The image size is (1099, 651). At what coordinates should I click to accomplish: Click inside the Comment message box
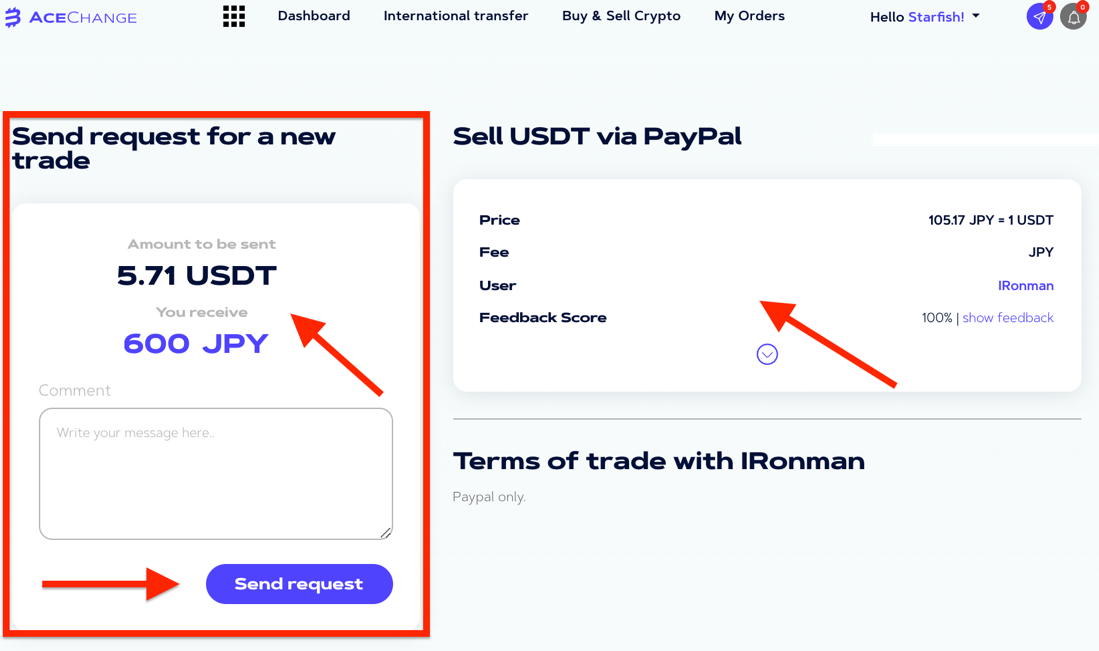click(x=216, y=474)
